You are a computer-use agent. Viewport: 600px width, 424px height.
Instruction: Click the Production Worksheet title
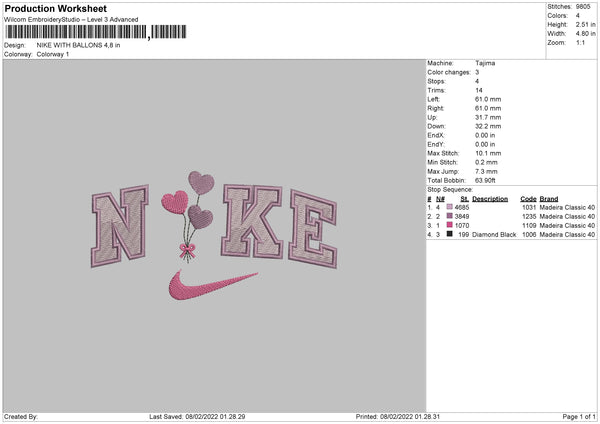click(x=55, y=9)
